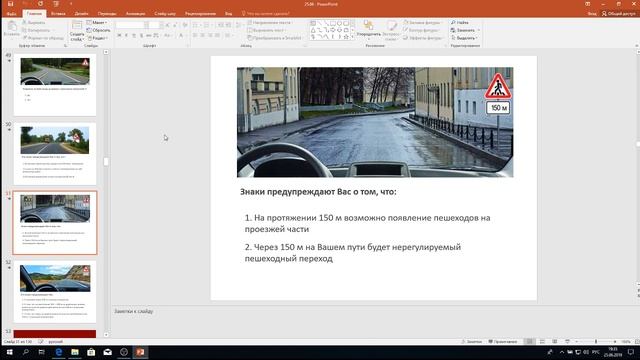640x360 pixels.
Task: Open Эффекты фигуры (Shape Effects) dropdown
Action: point(423,38)
